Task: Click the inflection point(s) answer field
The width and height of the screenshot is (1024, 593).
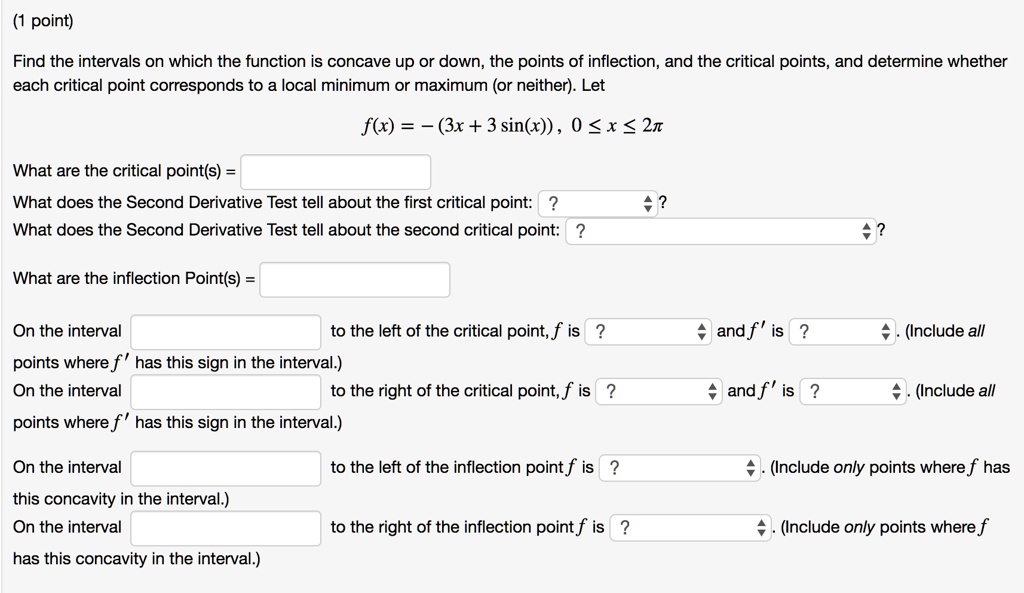Action: [x=354, y=279]
